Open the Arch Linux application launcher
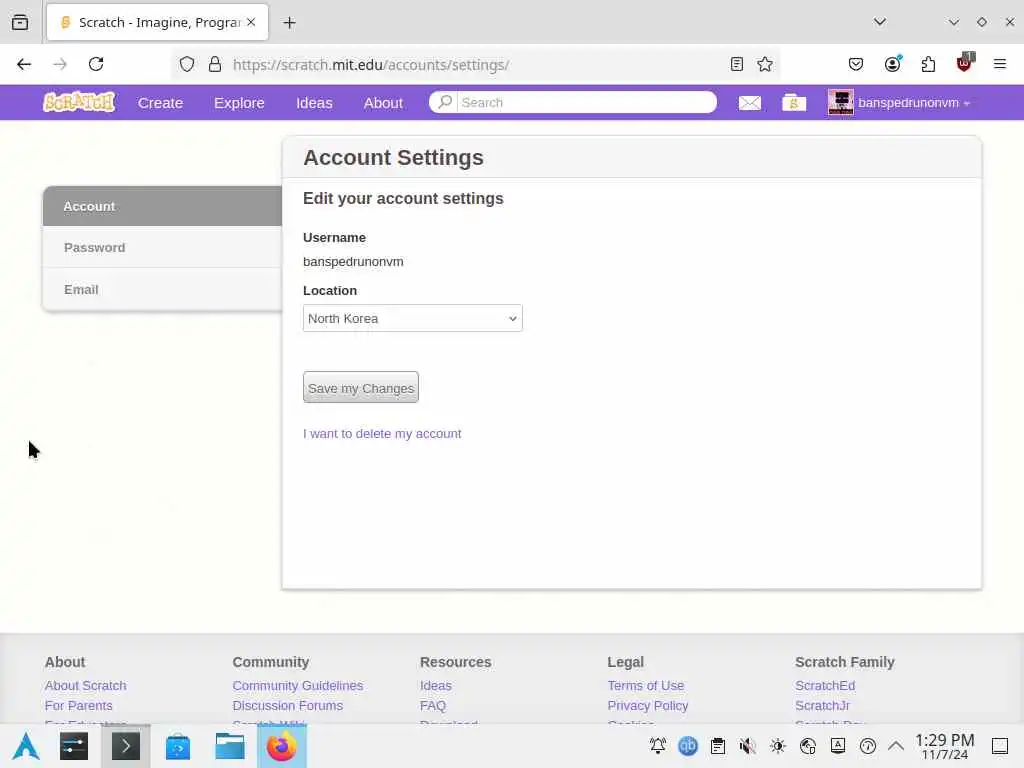 coord(26,746)
